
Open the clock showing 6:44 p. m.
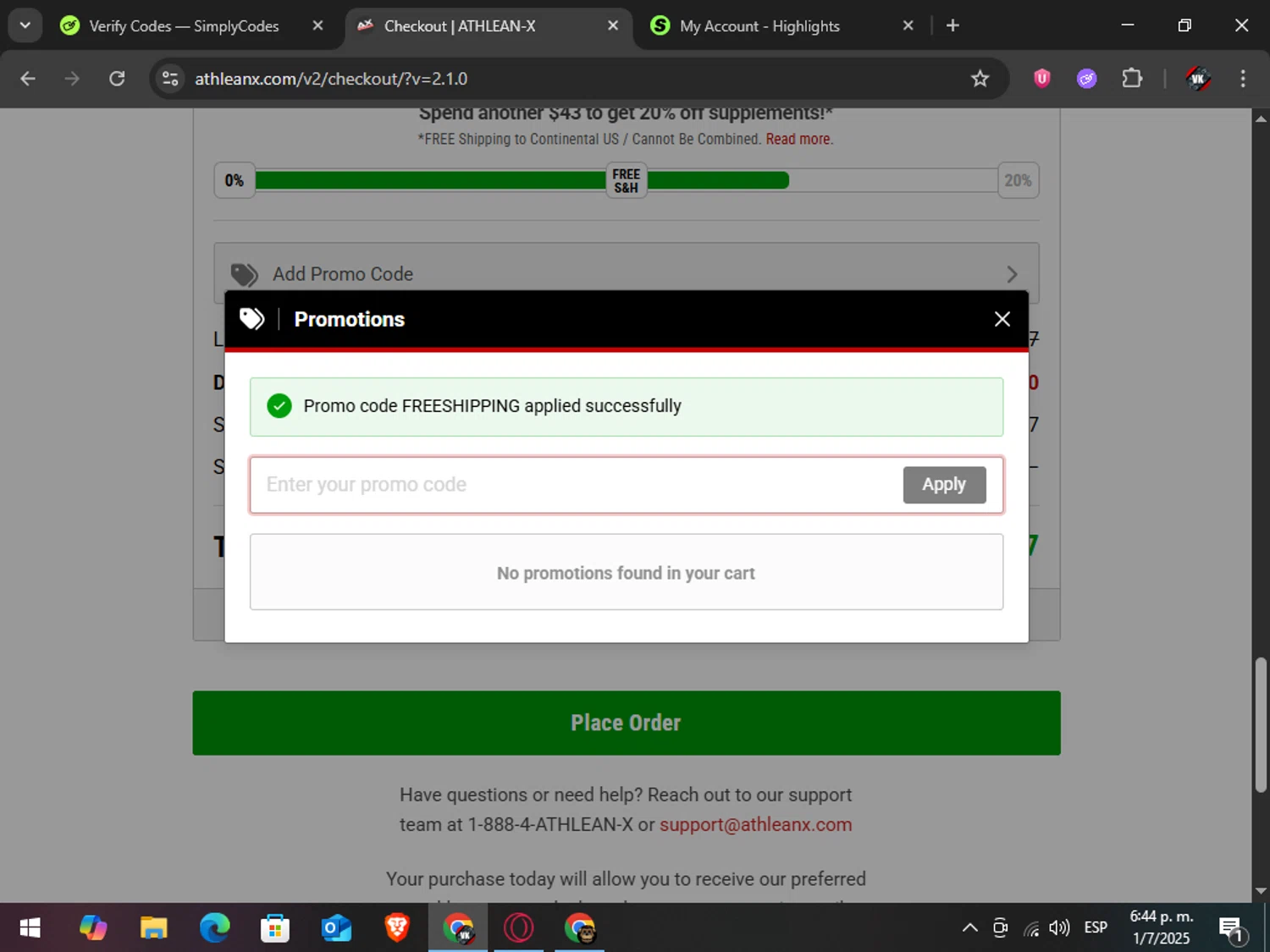pos(1162,927)
